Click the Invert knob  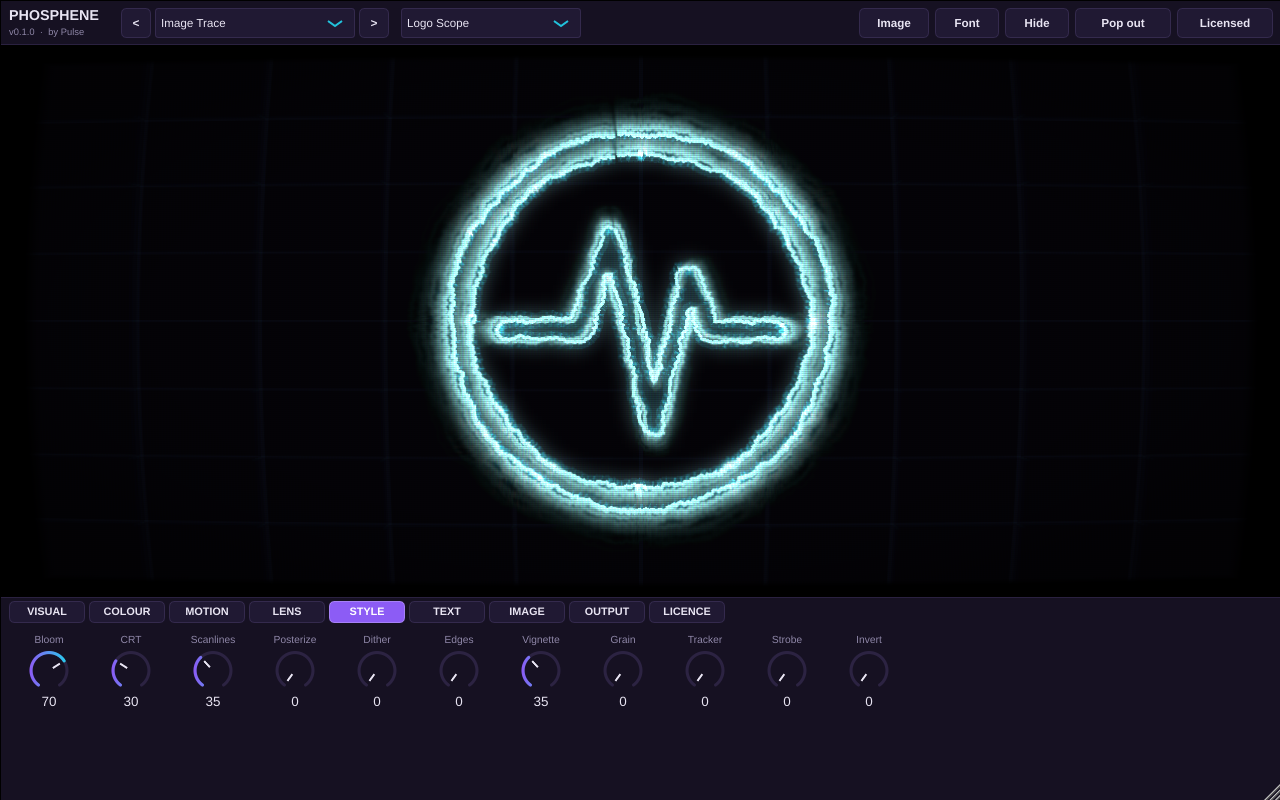point(869,670)
